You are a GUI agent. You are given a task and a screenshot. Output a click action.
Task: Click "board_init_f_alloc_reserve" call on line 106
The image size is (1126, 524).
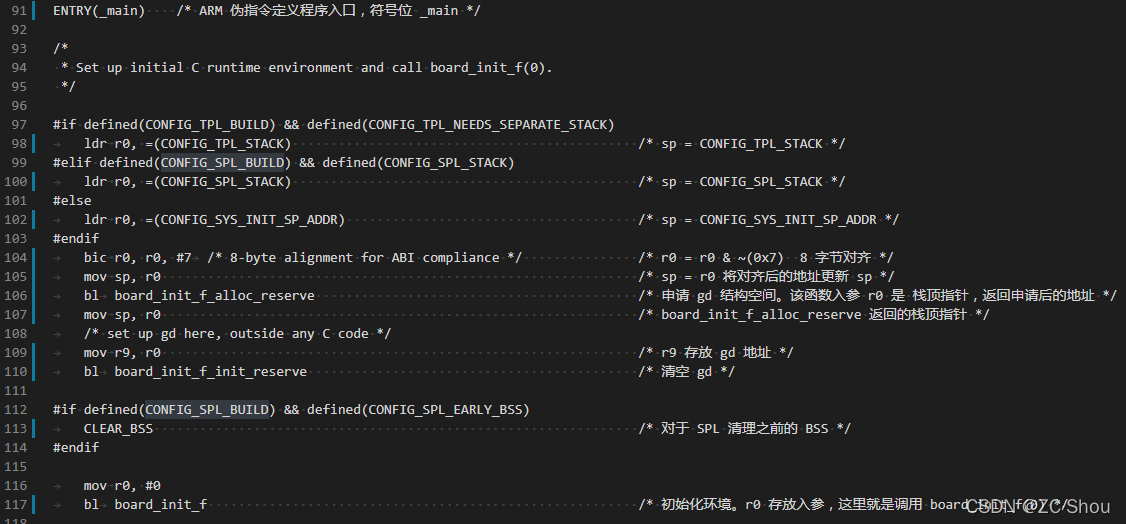coord(215,295)
